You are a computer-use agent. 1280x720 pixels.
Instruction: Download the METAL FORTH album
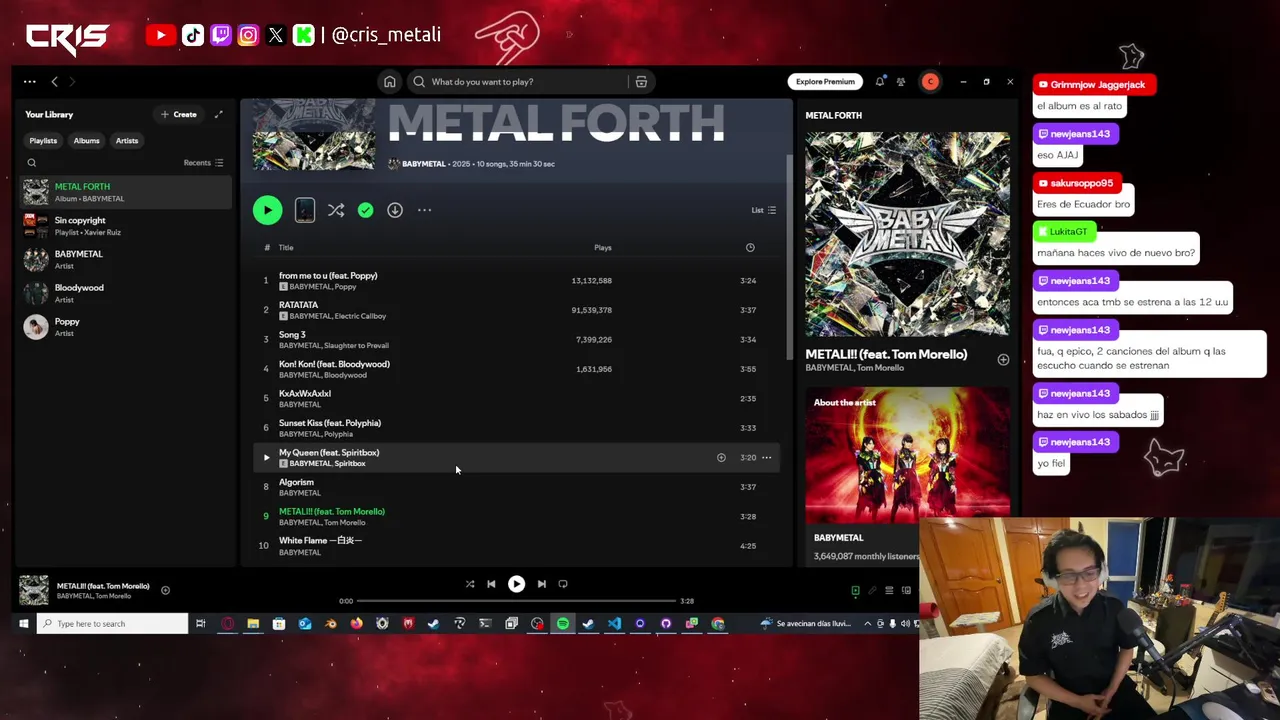395,210
